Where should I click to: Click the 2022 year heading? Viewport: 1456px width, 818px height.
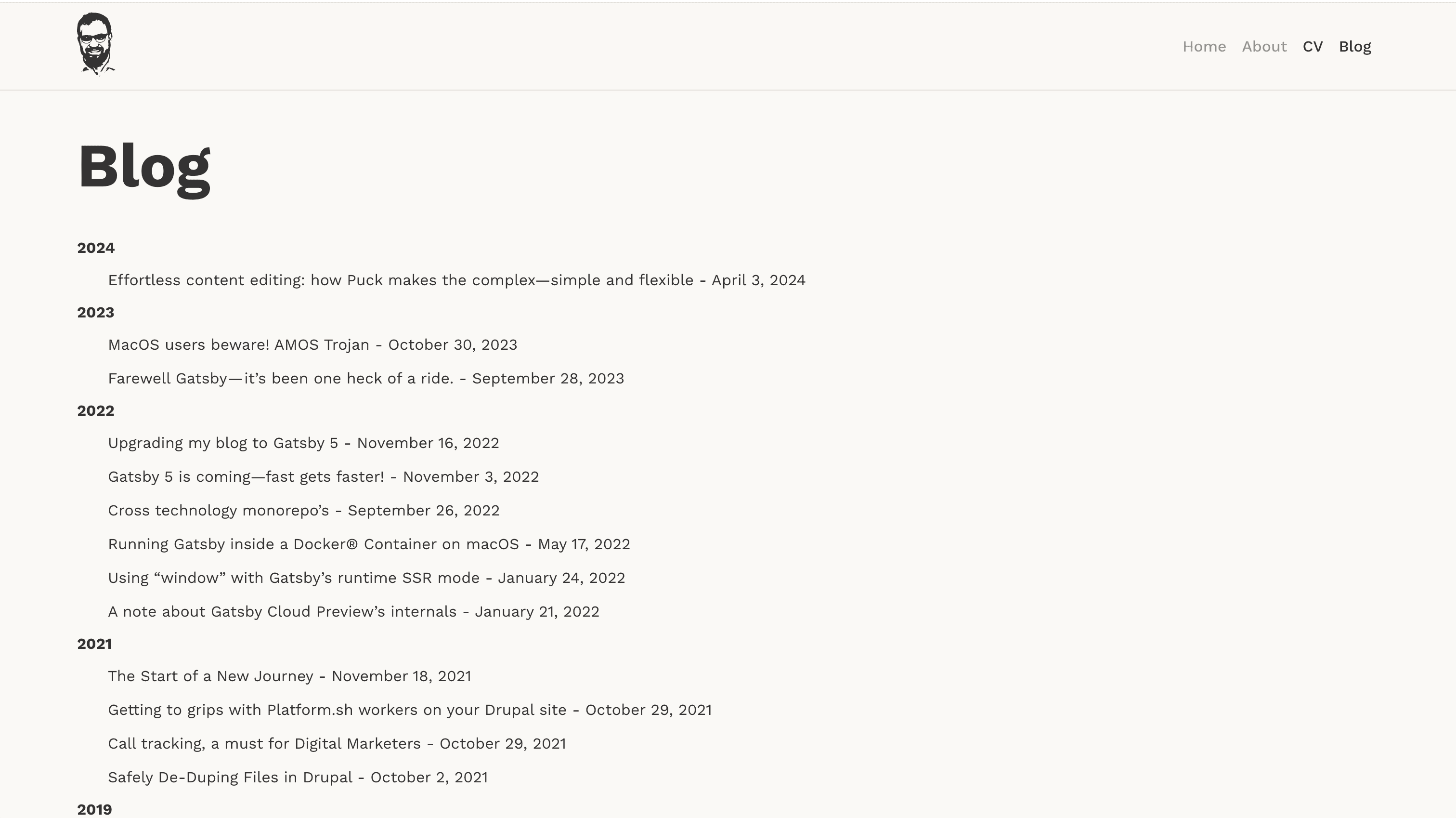pos(95,411)
